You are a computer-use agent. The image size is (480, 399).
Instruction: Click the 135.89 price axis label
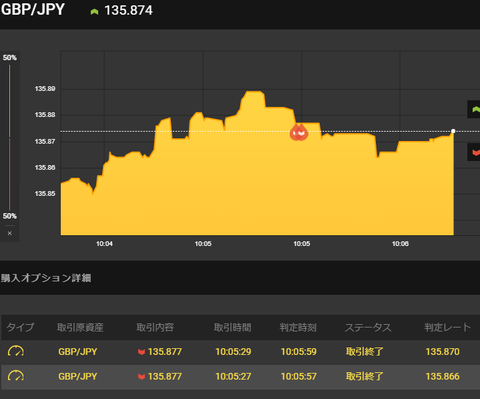(x=45, y=89)
